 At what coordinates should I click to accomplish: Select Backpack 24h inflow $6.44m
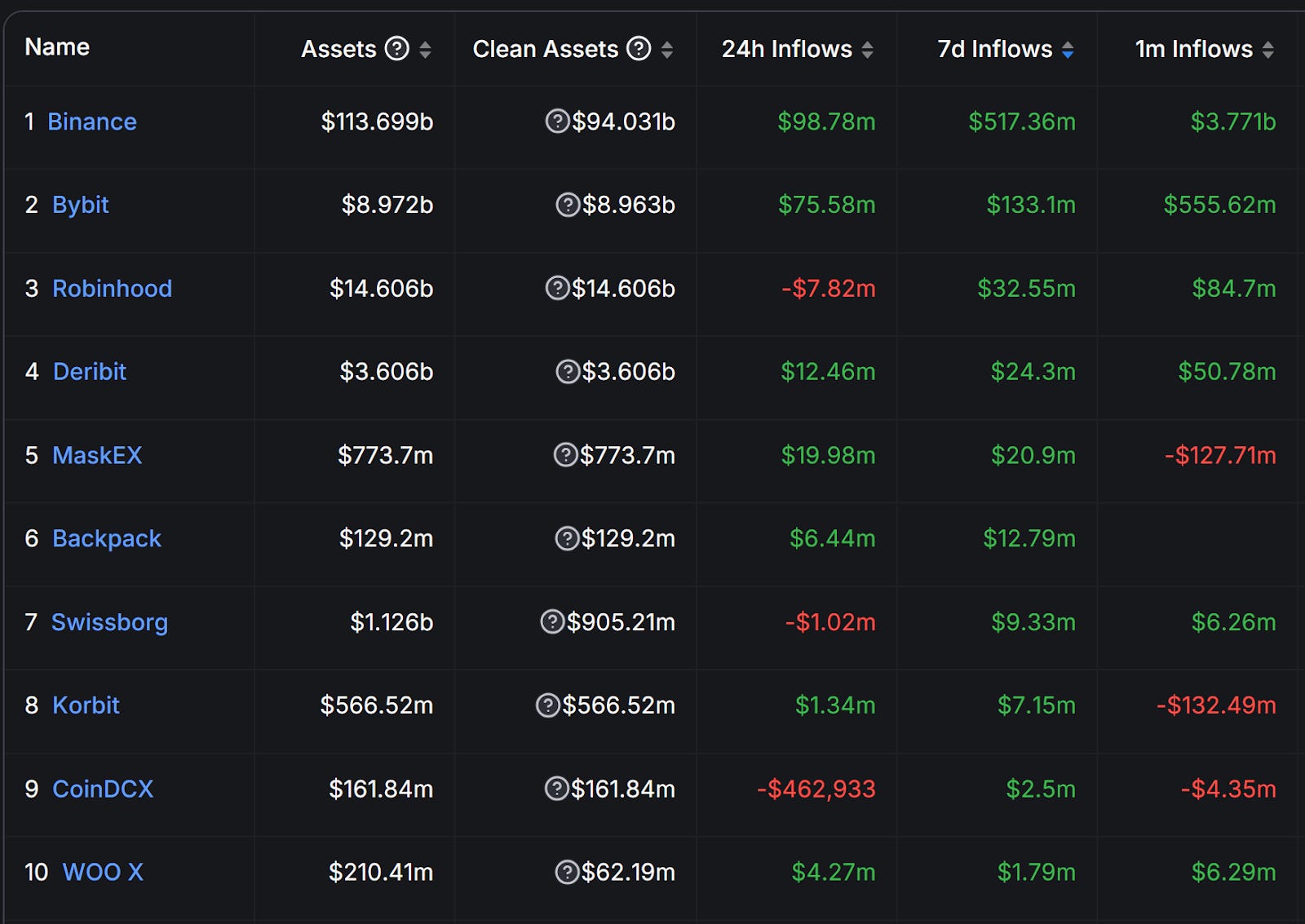pyautogui.click(x=833, y=538)
